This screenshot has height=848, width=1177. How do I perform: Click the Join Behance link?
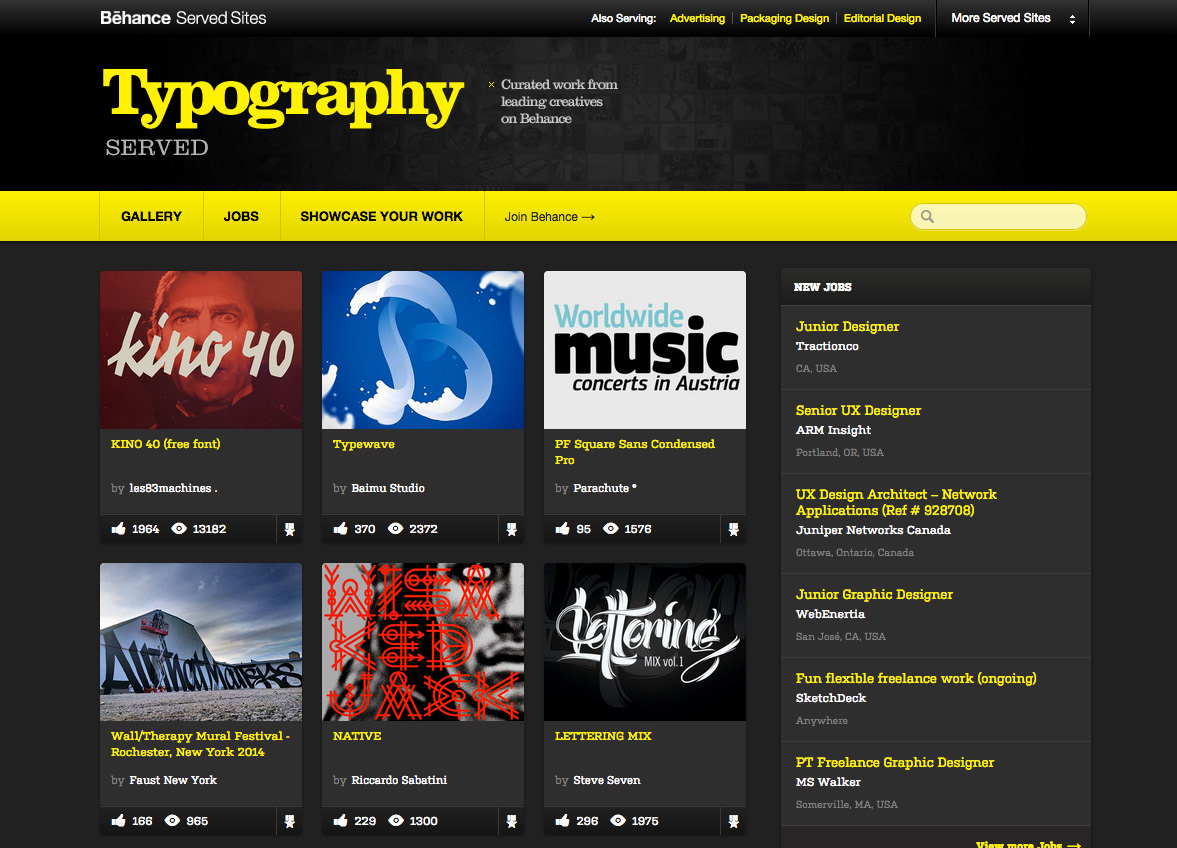click(x=549, y=217)
